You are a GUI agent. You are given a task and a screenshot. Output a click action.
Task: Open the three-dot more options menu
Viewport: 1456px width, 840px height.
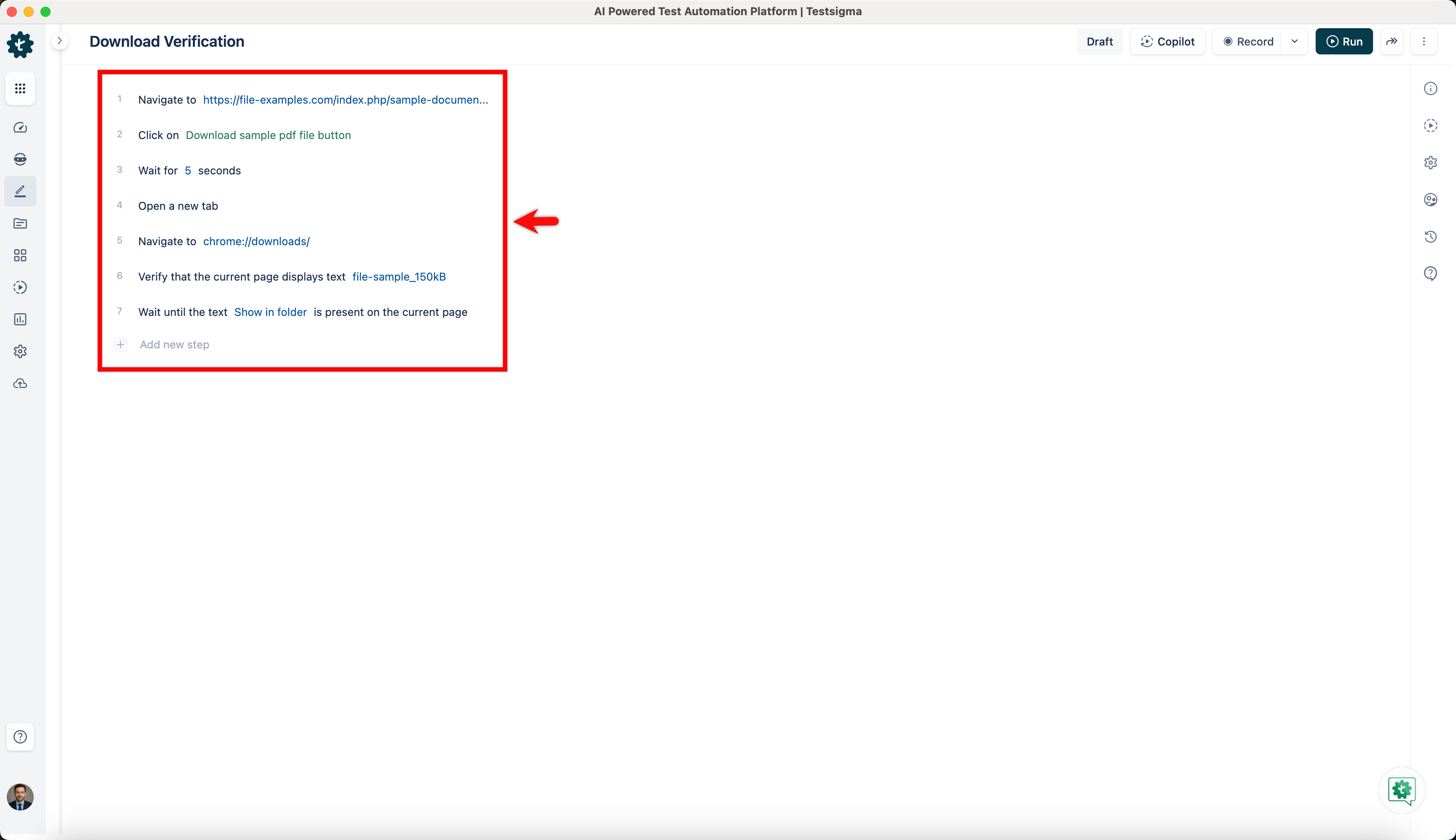pyautogui.click(x=1424, y=42)
